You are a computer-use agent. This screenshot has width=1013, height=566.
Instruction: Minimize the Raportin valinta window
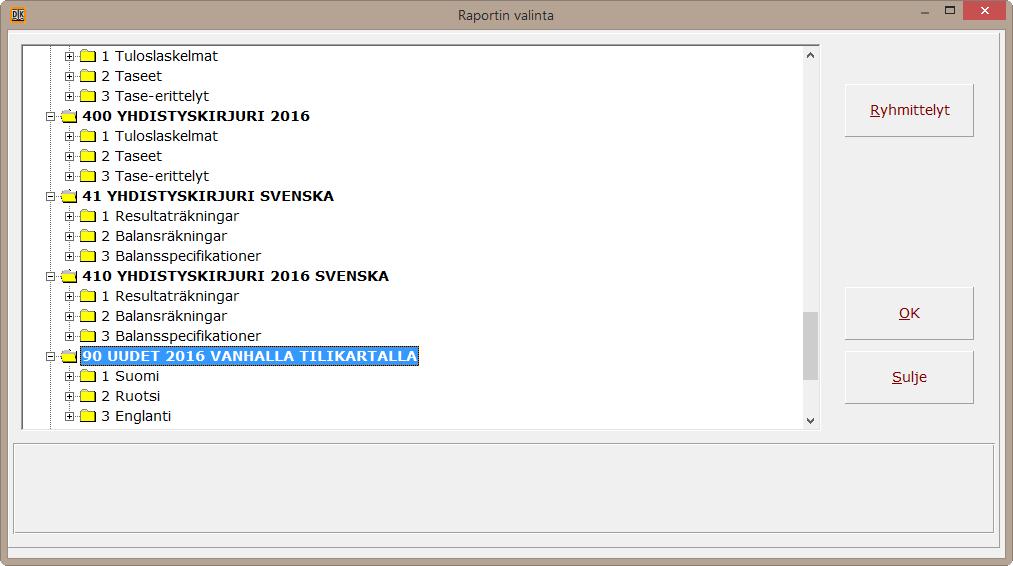(925, 12)
